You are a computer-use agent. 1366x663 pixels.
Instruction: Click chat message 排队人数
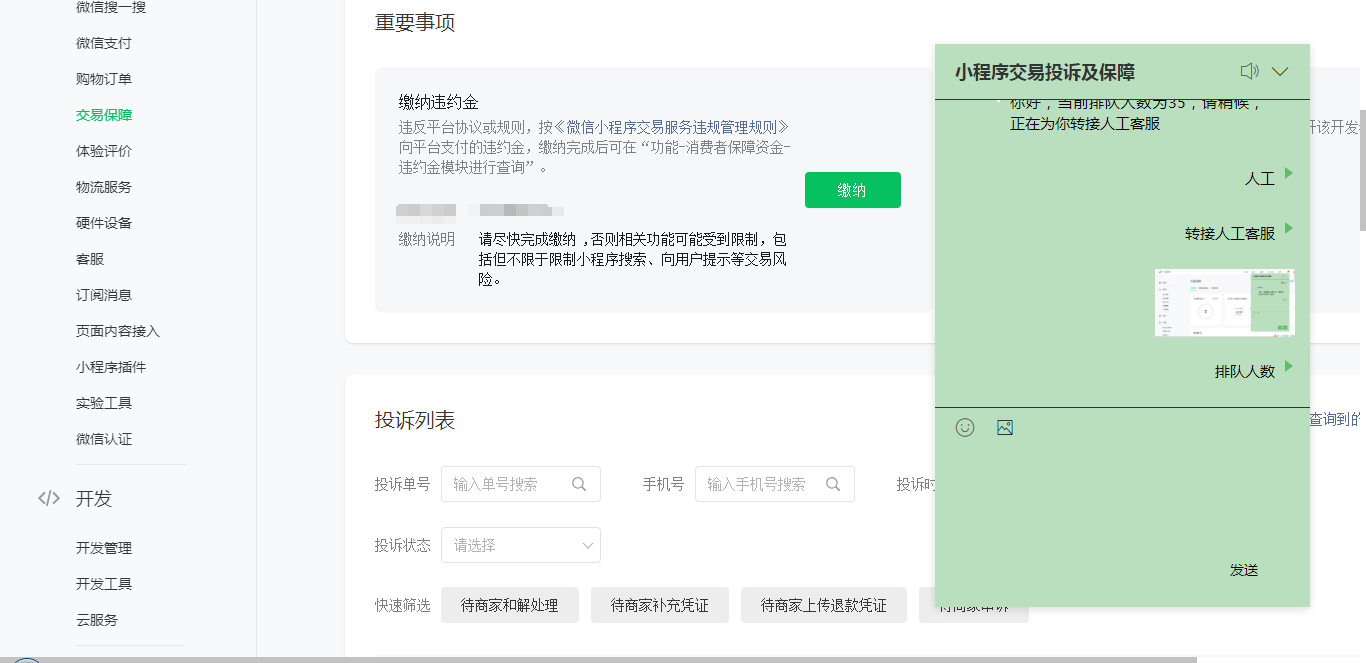pyautogui.click(x=1245, y=371)
